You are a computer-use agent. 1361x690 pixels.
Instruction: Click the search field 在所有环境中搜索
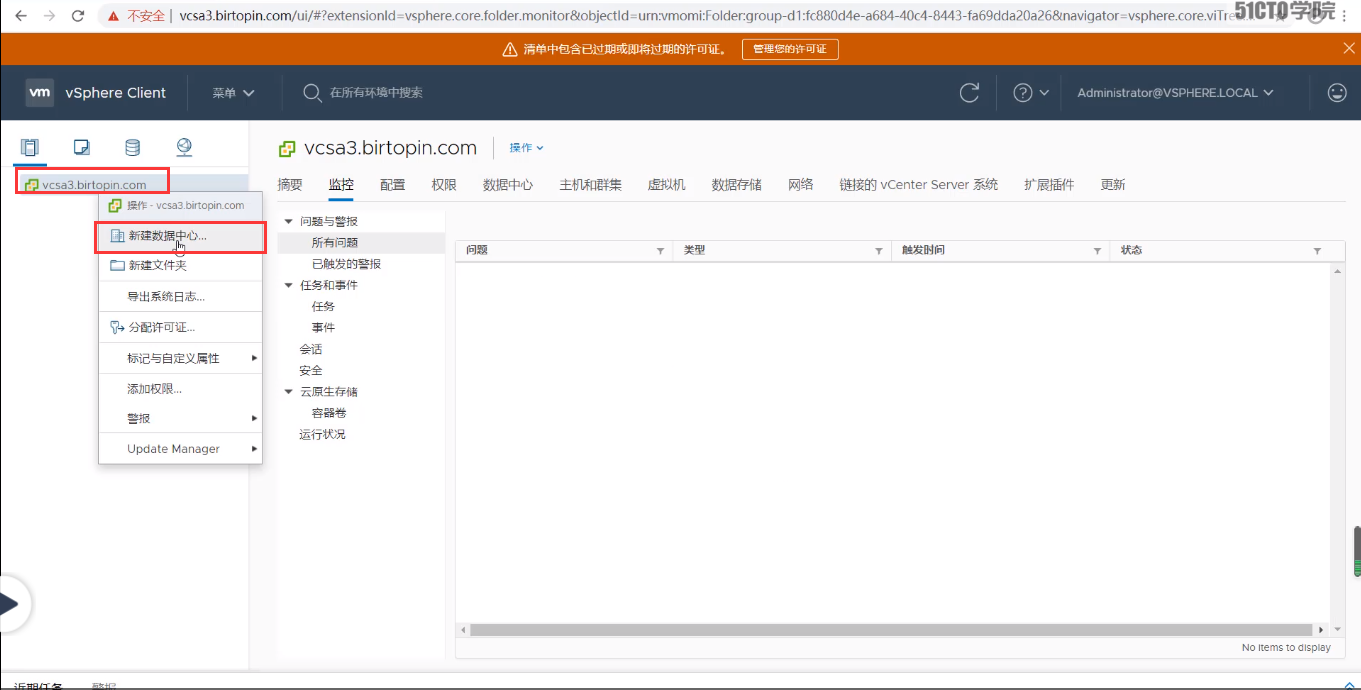coord(376,93)
